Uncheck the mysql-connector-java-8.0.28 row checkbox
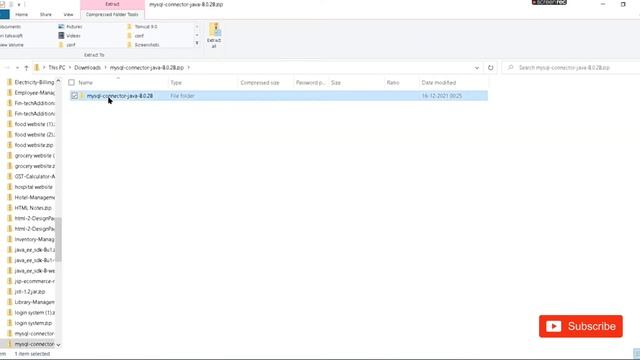This screenshot has height=360, width=640. pos(74,96)
